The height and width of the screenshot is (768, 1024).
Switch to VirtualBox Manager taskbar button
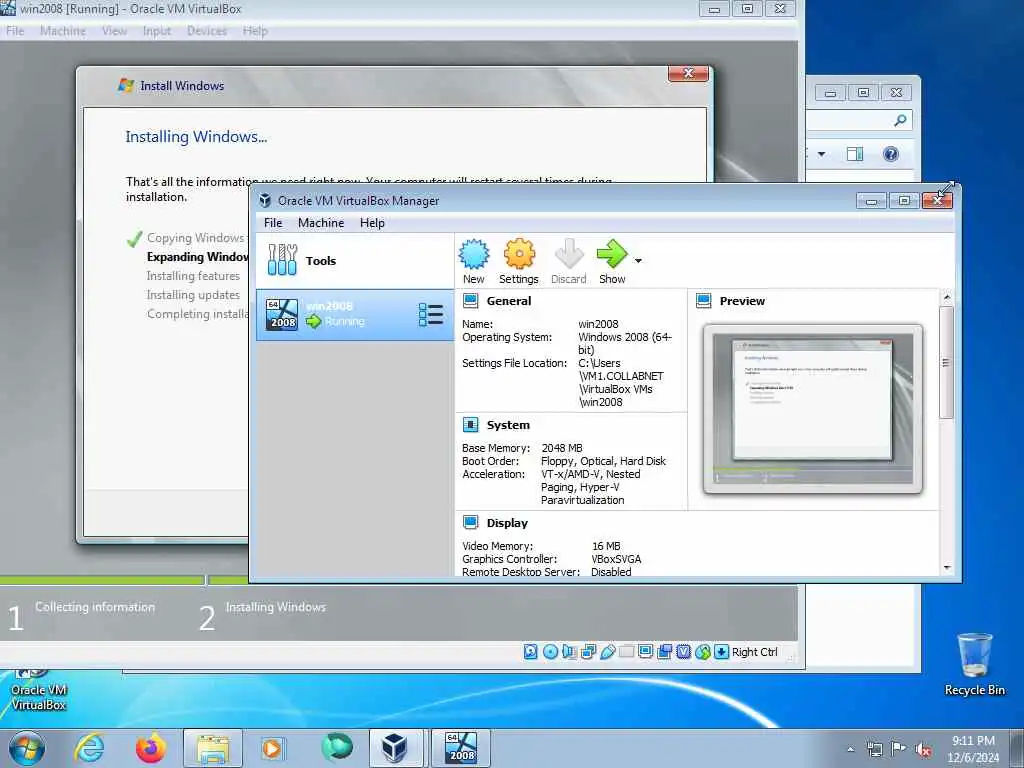(396, 748)
